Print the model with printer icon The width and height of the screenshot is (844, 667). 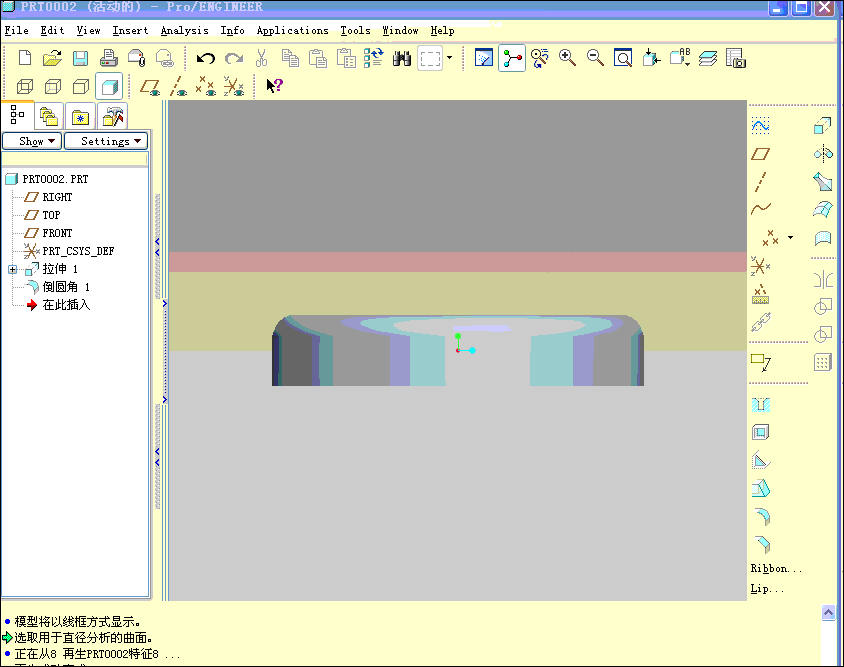click(x=109, y=58)
